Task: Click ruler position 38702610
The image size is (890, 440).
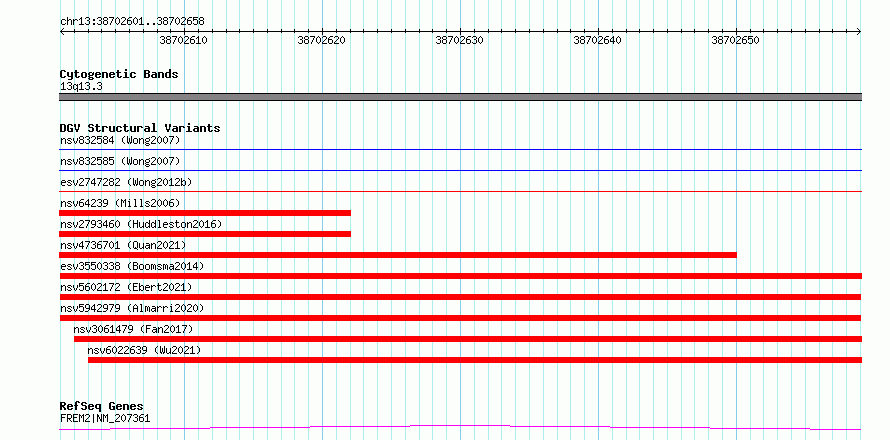Action: coord(183,40)
